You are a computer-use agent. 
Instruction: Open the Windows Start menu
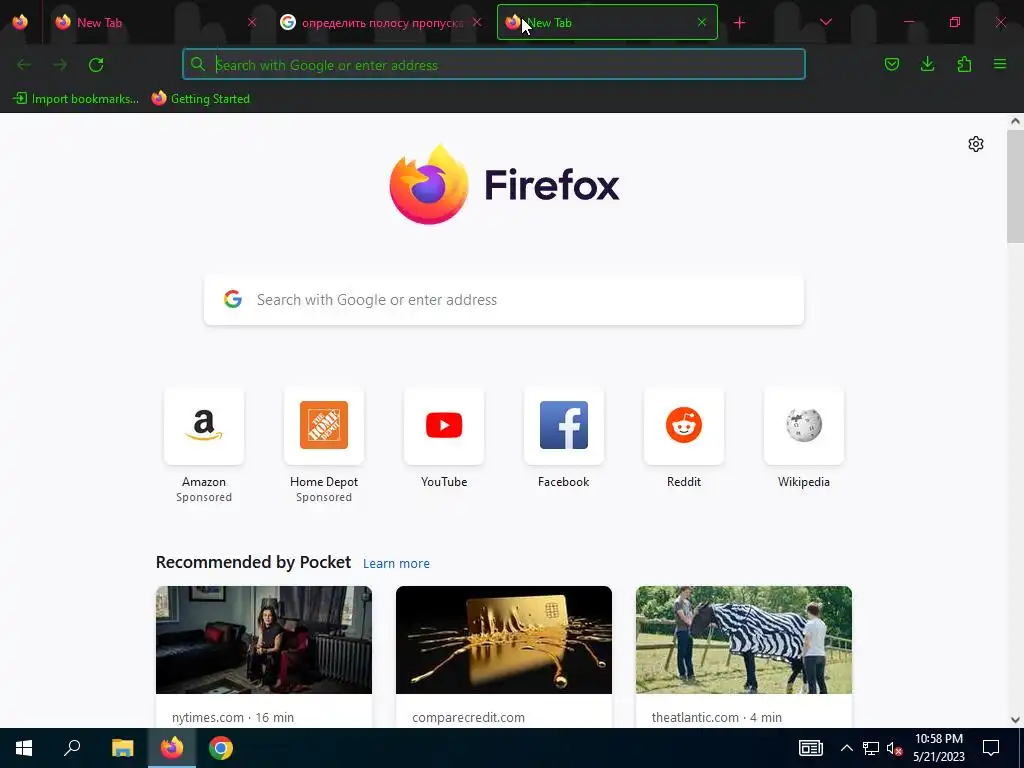pyautogui.click(x=24, y=748)
